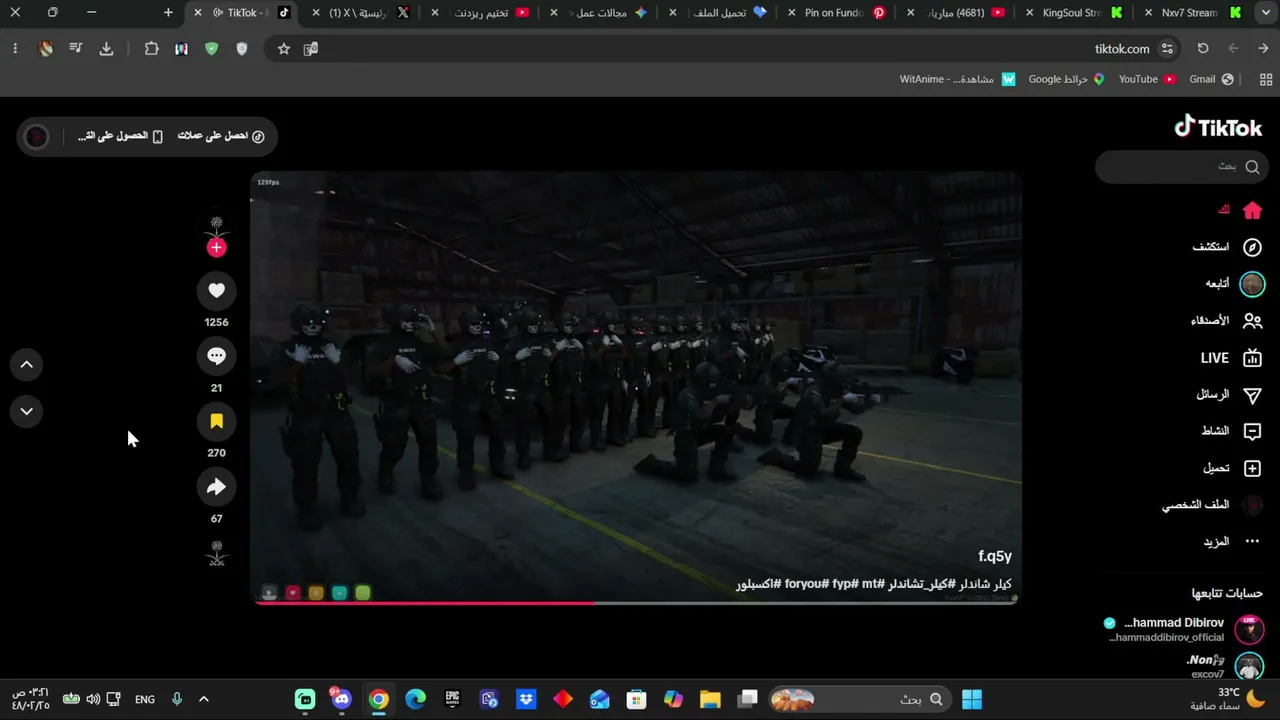Open the media control toolbar icon
This screenshot has width=1280, height=720.
(x=76, y=48)
